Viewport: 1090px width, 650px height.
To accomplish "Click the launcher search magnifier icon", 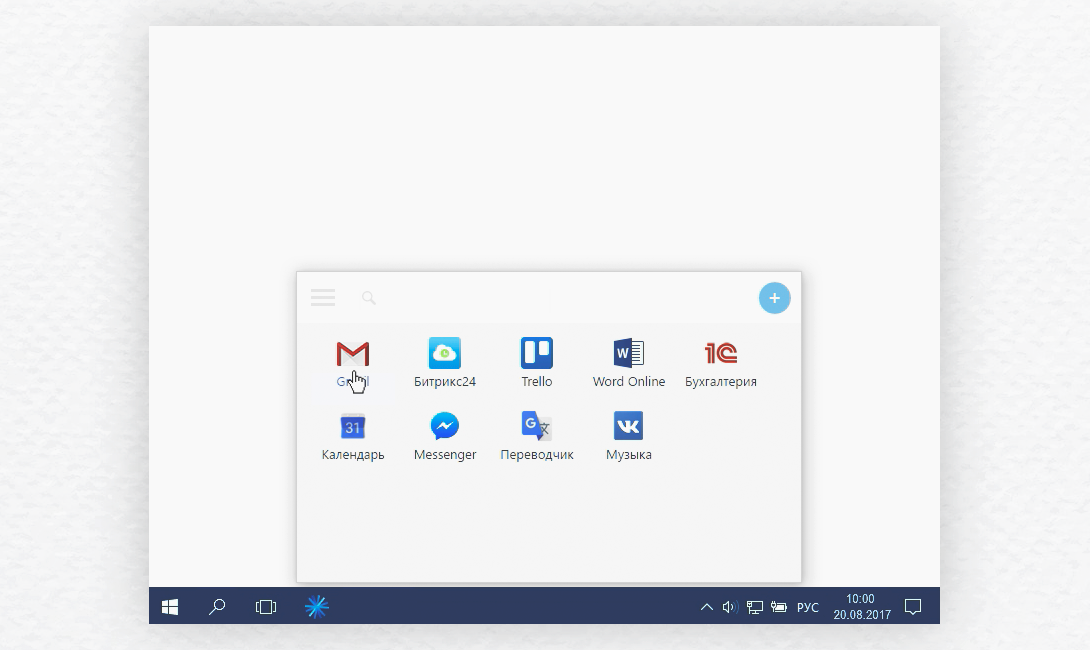I will [x=369, y=298].
